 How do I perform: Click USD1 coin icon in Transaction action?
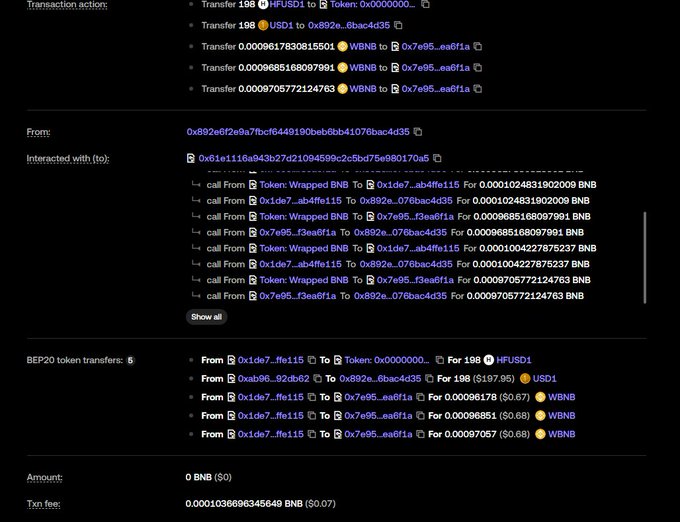point(263,25)
